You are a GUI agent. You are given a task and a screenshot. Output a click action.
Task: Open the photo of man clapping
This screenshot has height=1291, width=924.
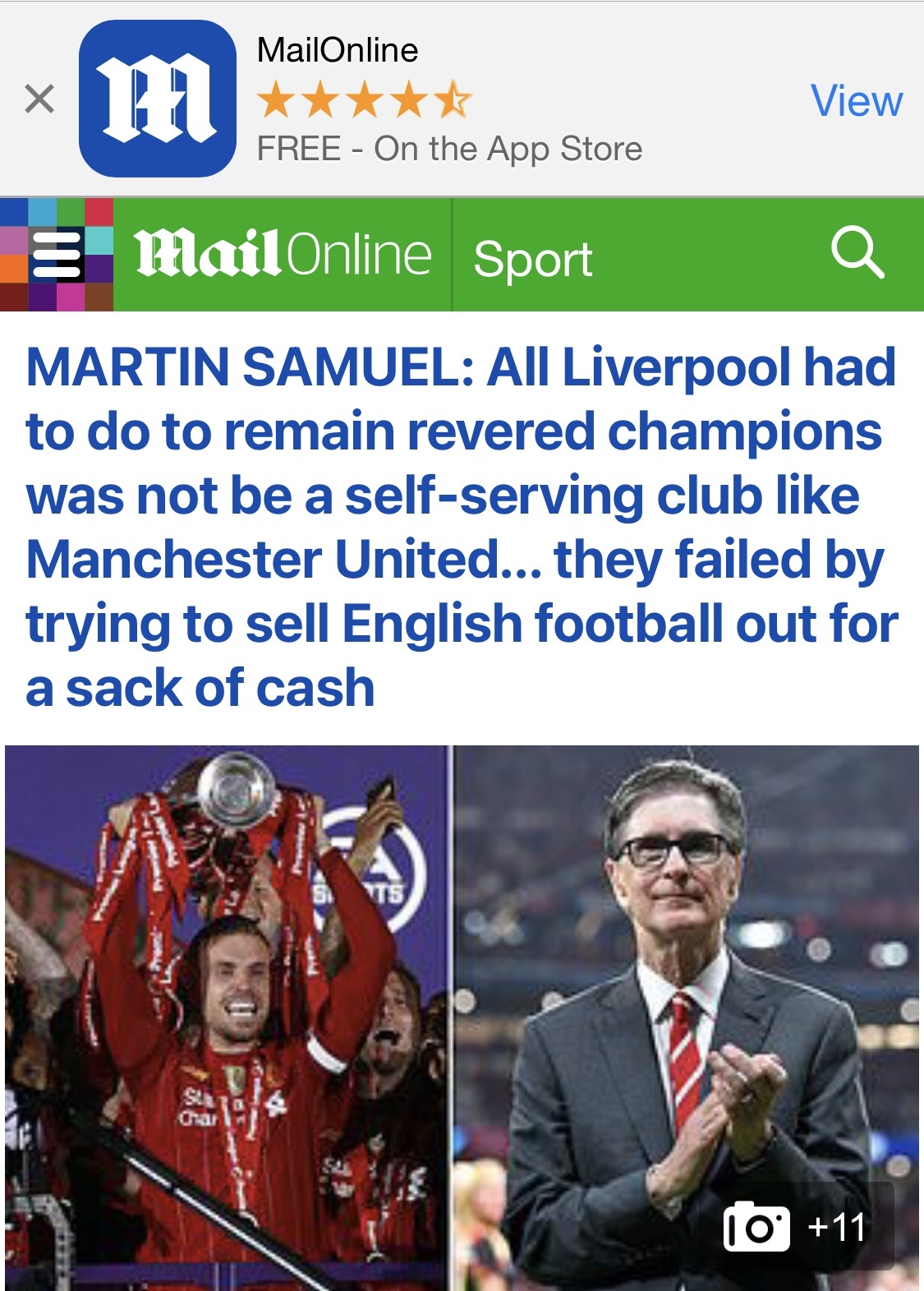(x=686, y=1017)
